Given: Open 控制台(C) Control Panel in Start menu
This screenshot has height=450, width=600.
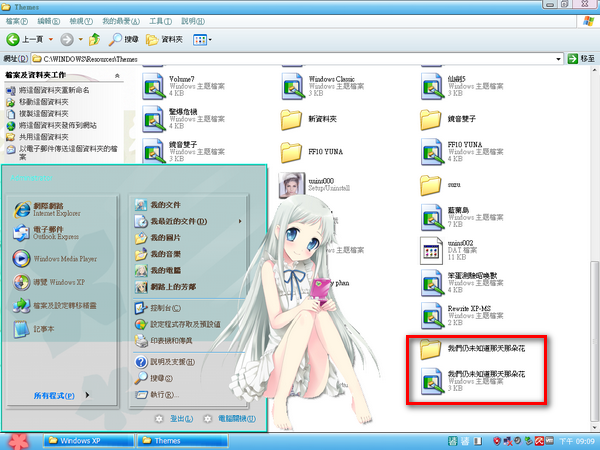Looking at the screenshot, I should point(157,308).
